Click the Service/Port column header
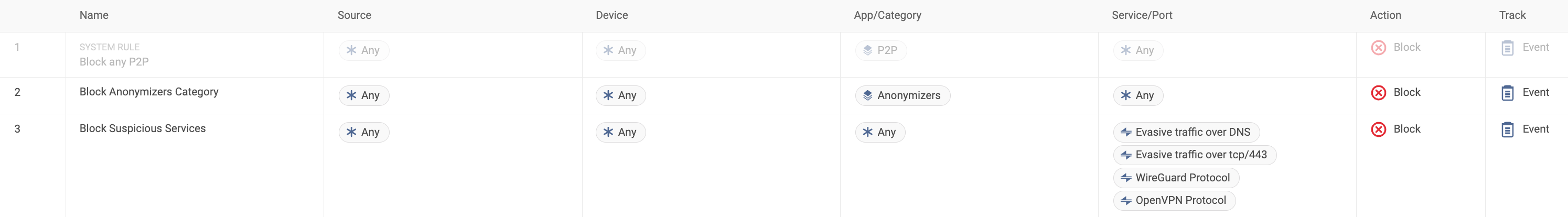 (x=1142, y=15)
